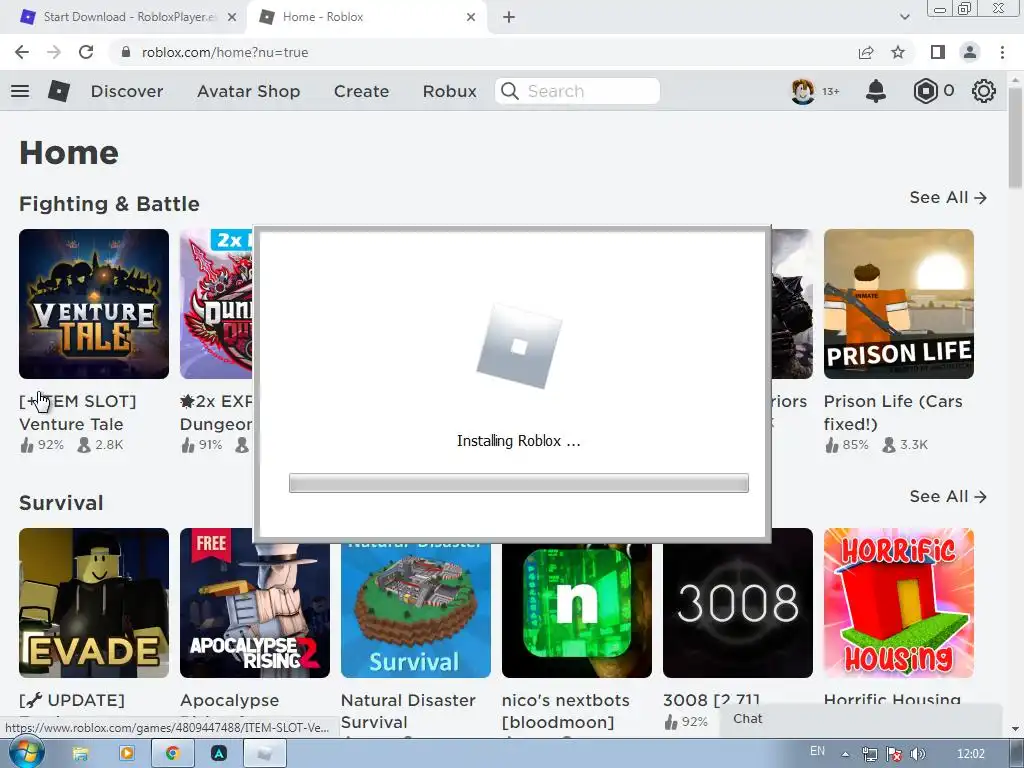The image size is (1024, 768).
Task: Open Evade game thumbnail
Action: (x=94, y=603)
